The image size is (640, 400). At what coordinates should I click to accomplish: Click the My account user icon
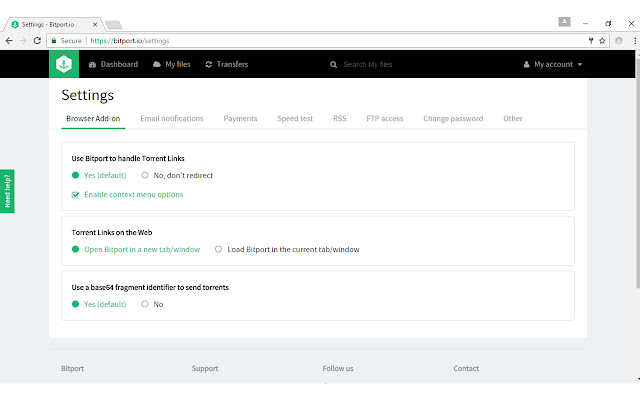pyautogui.click(x=527, y=64)
